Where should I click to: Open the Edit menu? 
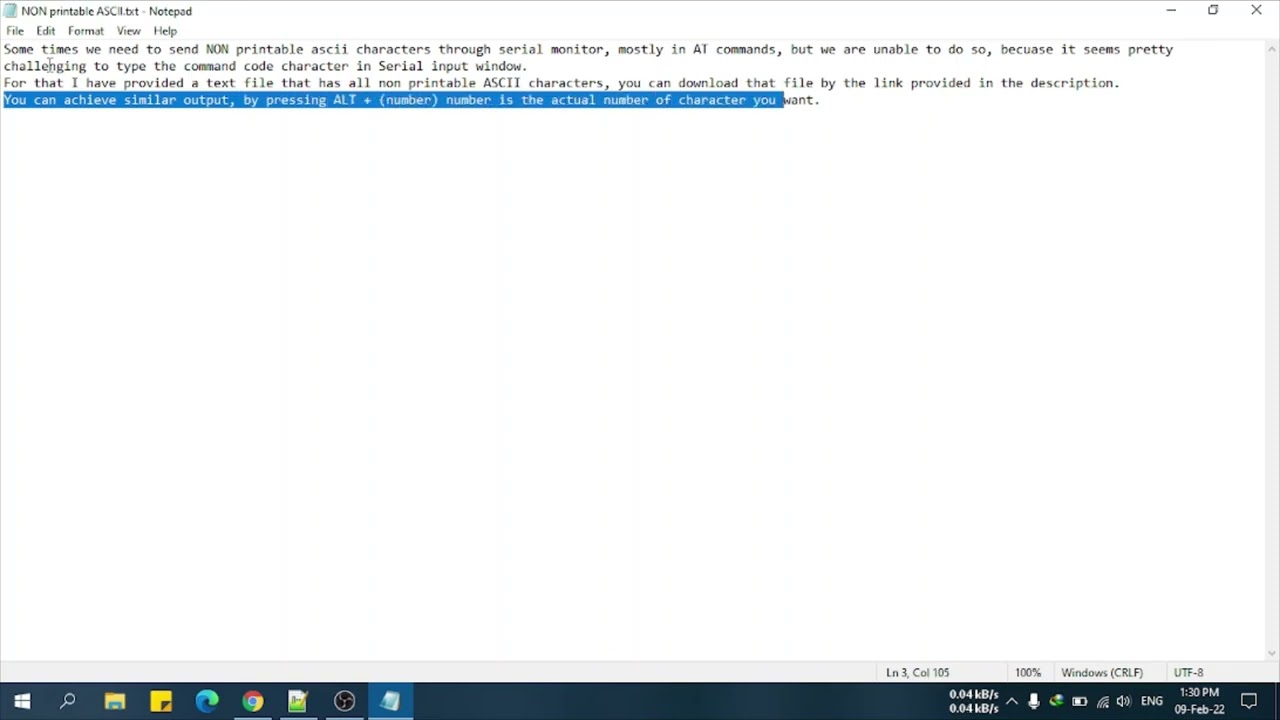pos(46,31)
